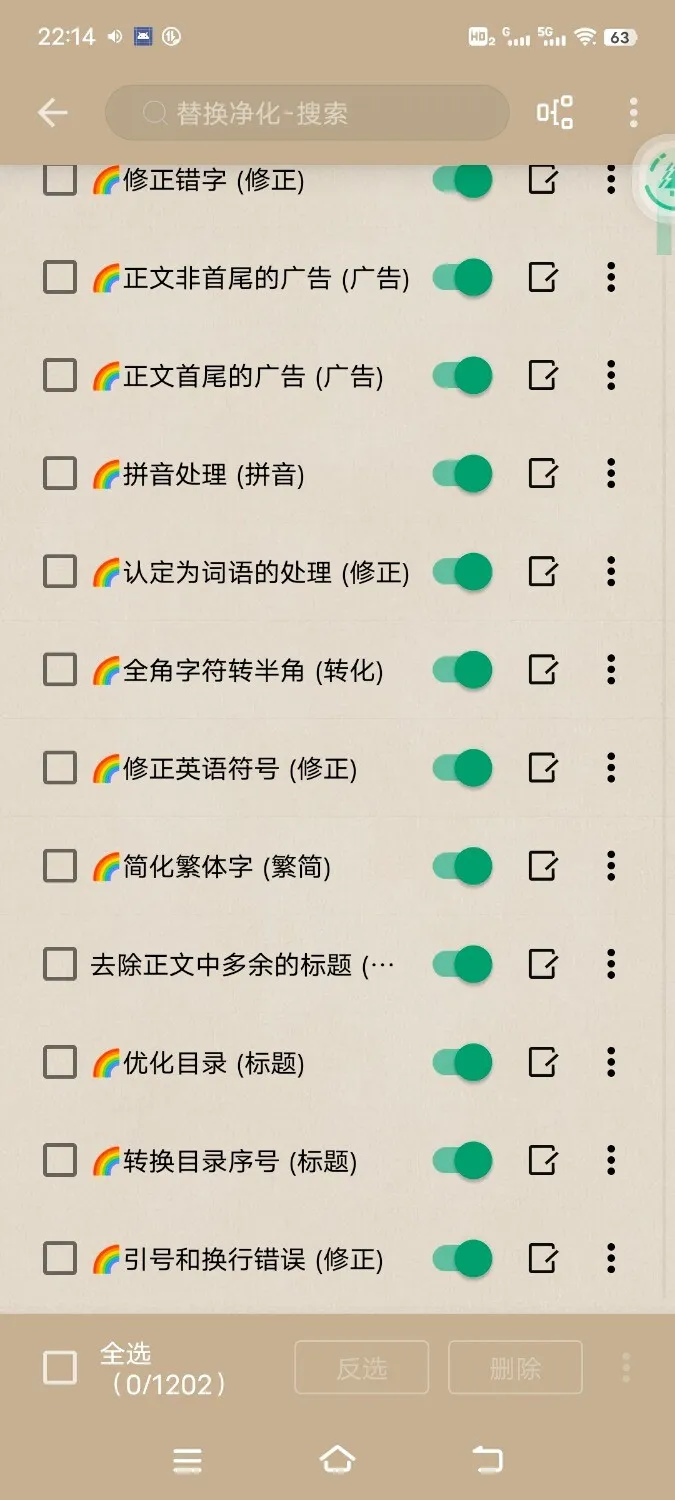
Task: Edit the 引号和换行错误 rule
Action: pyautogui.click(x=542, y=1258)
